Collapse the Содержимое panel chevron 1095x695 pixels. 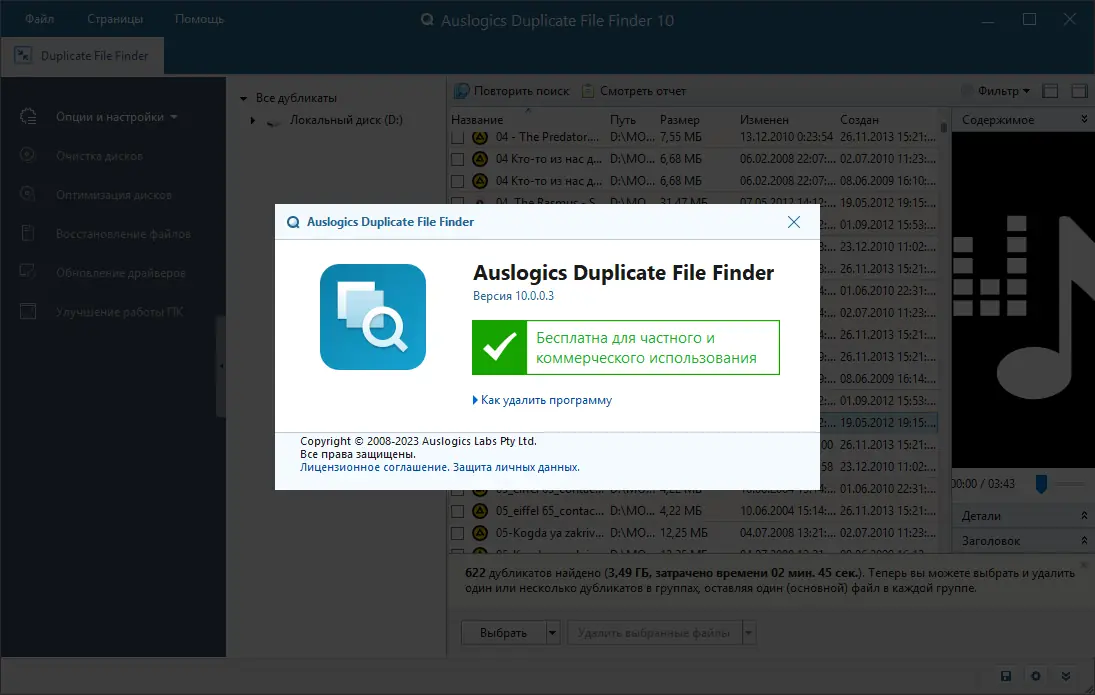coord(1084,119)
